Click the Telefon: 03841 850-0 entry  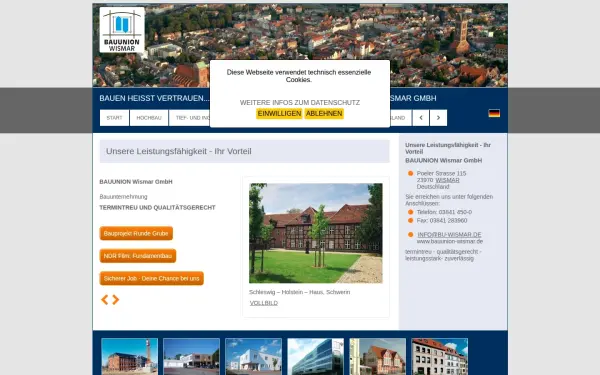coord(444,212)
